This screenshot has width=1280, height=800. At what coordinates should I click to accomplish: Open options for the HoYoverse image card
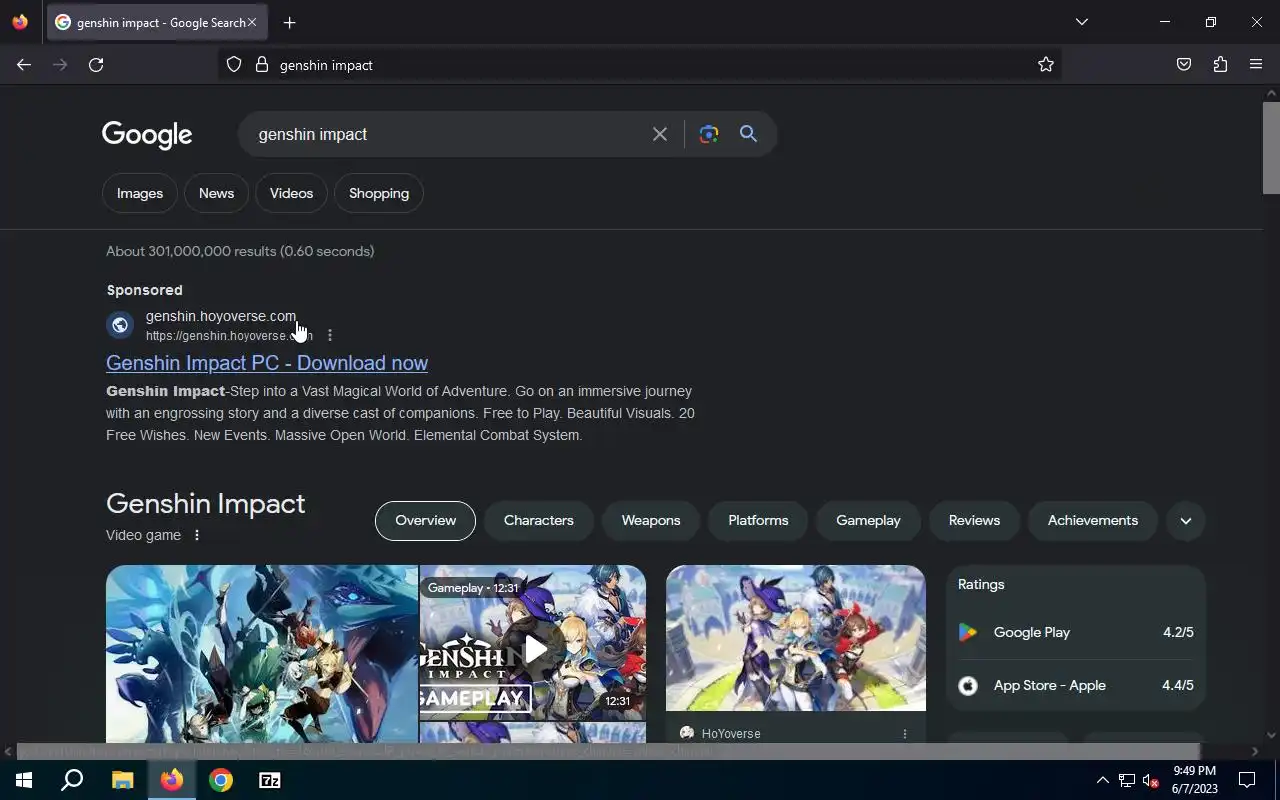click(905, 734)
